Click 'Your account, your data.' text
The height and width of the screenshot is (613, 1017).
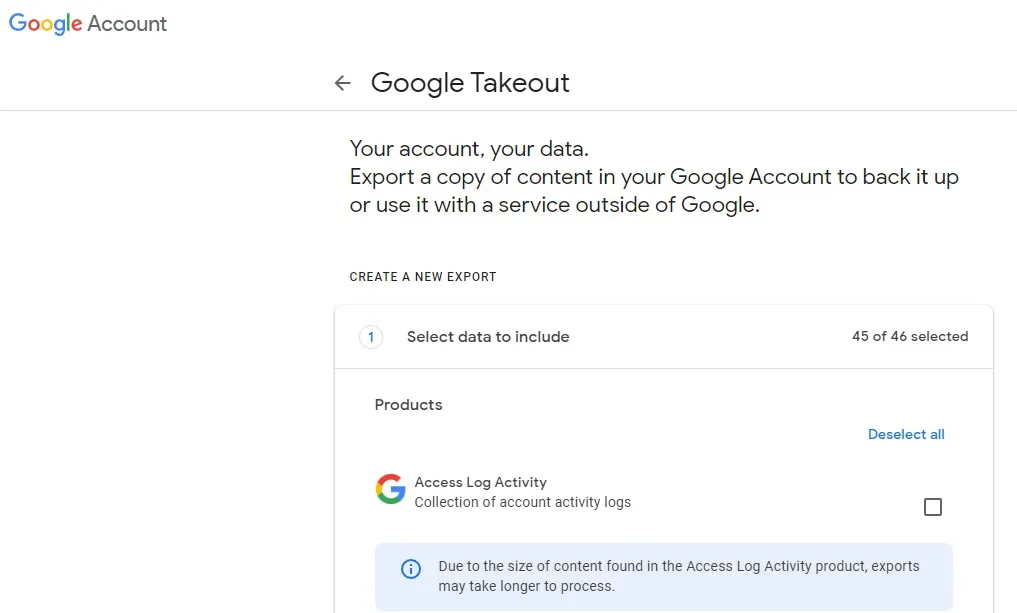click(469, 149)
